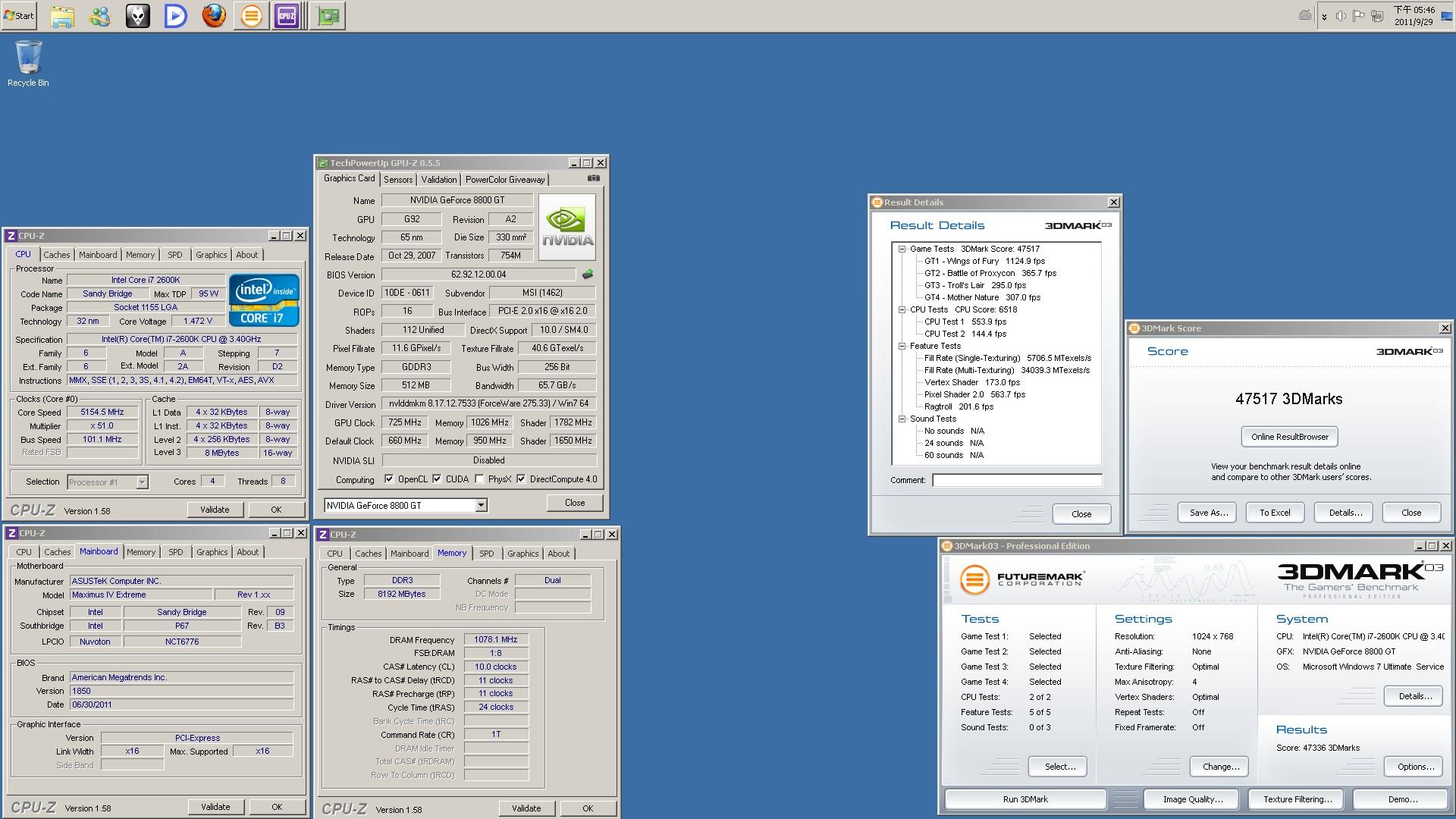Click To Excel button
Viewport: 1456px width, 819px height.
pos(1275,513)
